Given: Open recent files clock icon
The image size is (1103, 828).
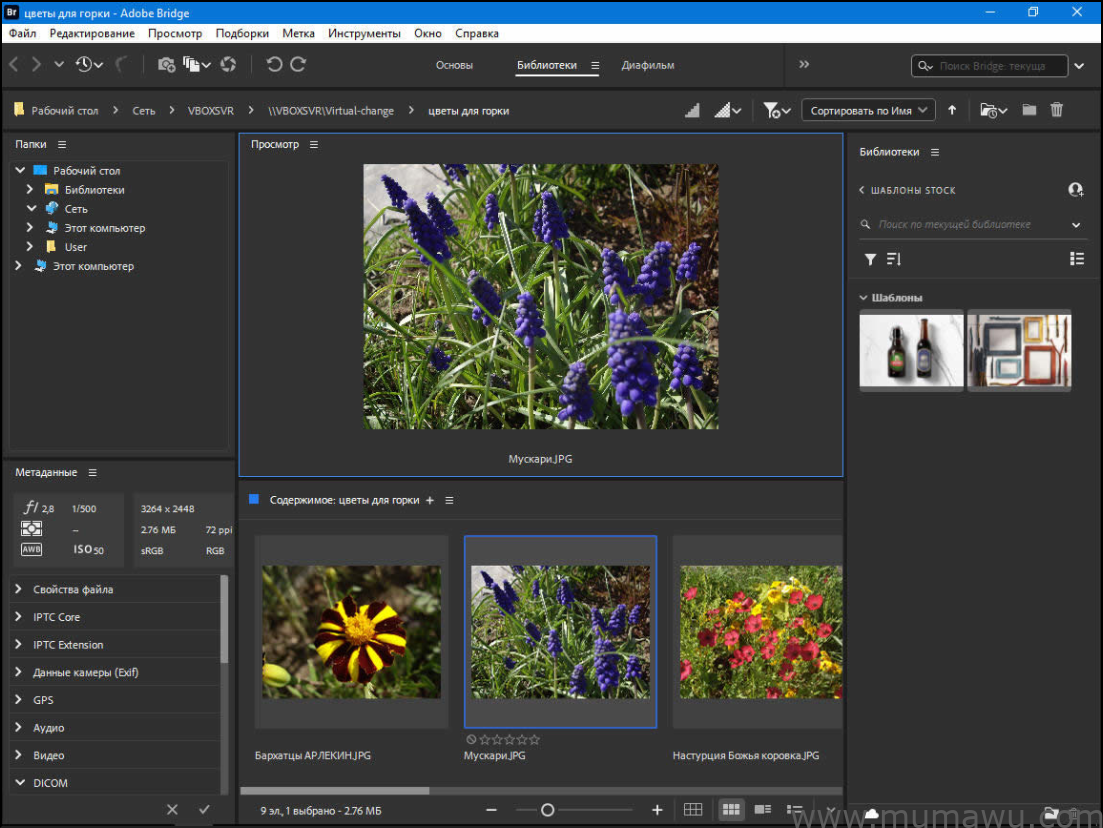Looking at the screenshot, I should coord(85,65).
